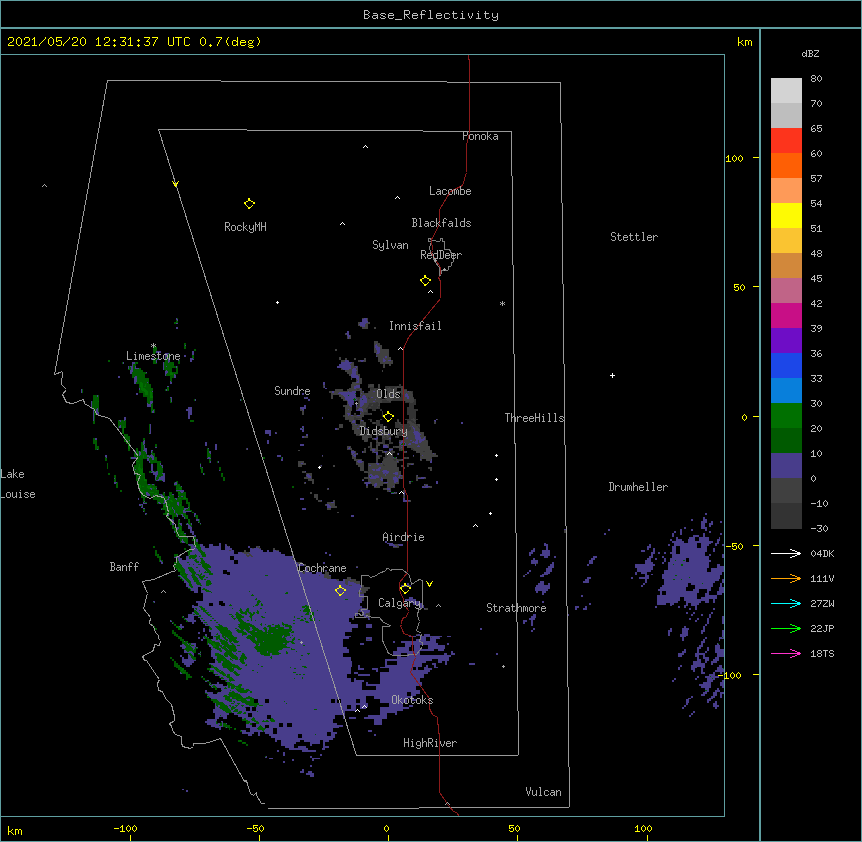Click the Ponoka city label
Image resolution: width=862 pixels, height=842 pixels.
[x=480, y=136]
